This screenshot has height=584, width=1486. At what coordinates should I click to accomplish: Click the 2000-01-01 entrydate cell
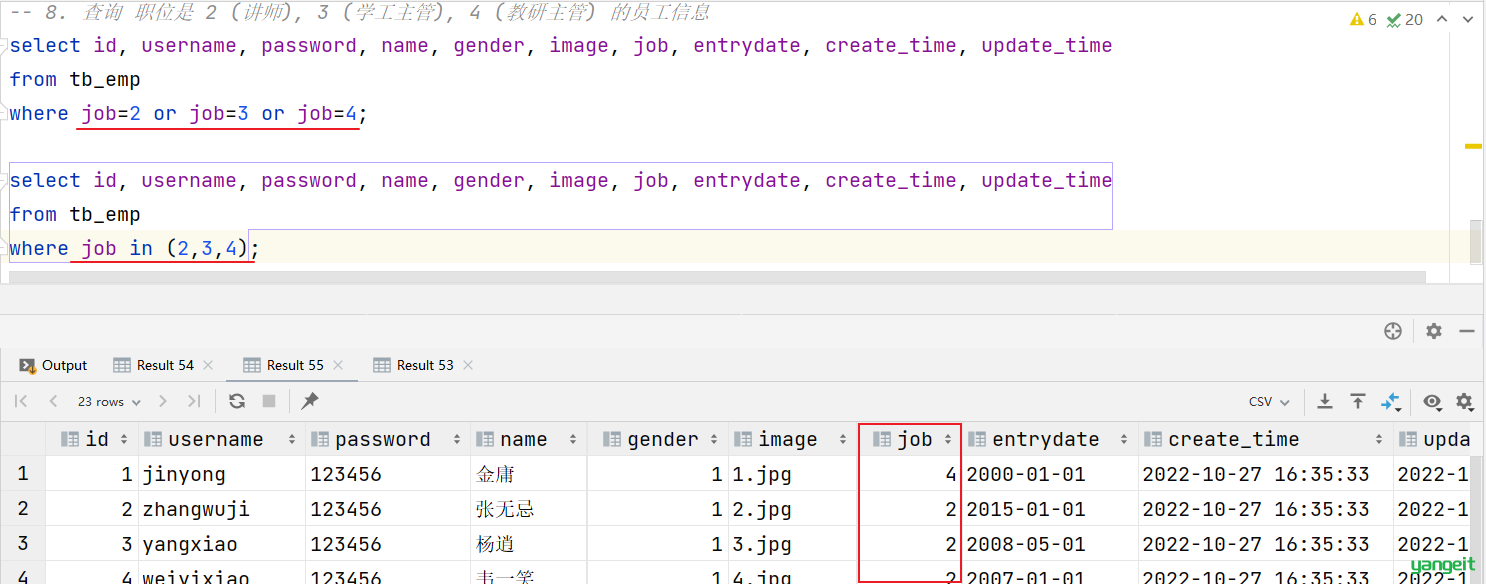click(x=1050, y=474)
